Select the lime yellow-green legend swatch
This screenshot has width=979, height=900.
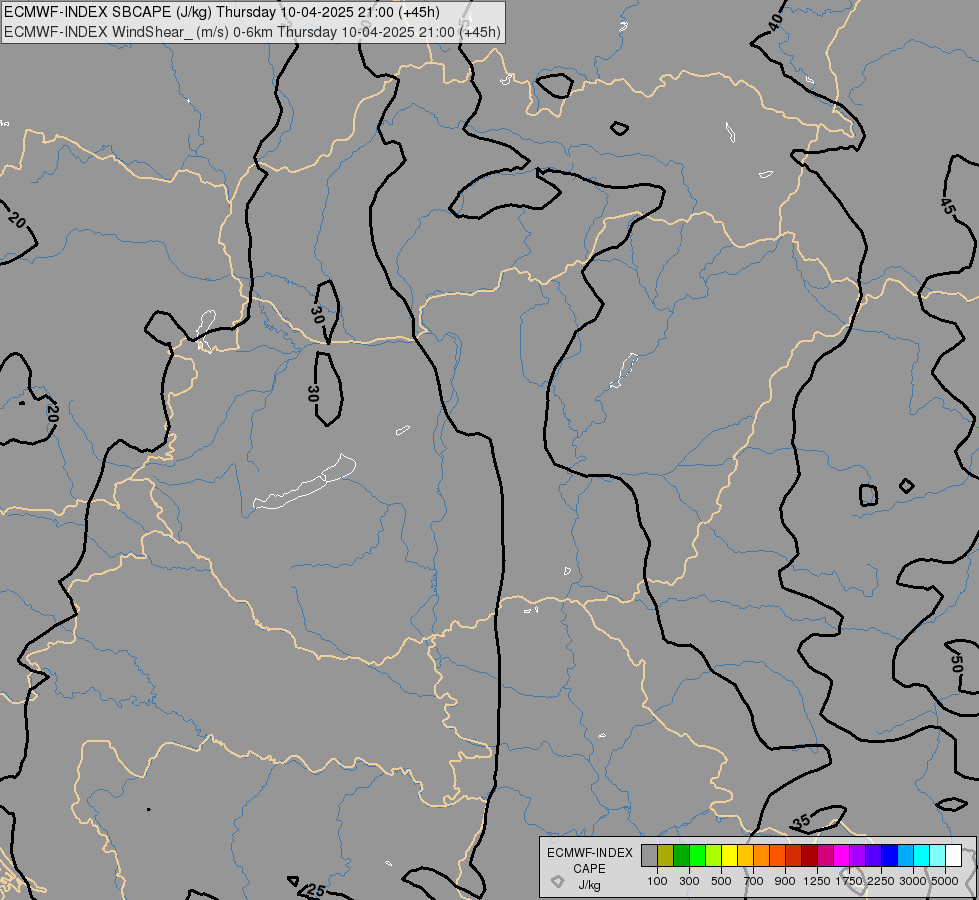[713, 856]
